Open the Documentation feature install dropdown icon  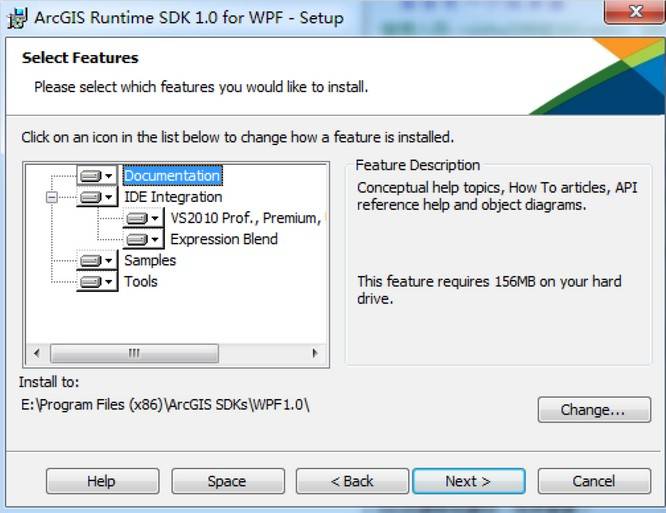[x=97, y=175]
